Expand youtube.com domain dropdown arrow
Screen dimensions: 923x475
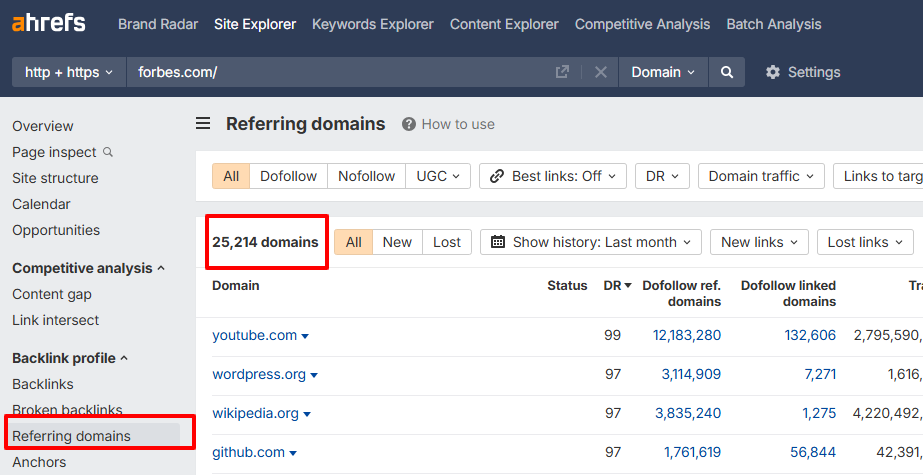305,336
